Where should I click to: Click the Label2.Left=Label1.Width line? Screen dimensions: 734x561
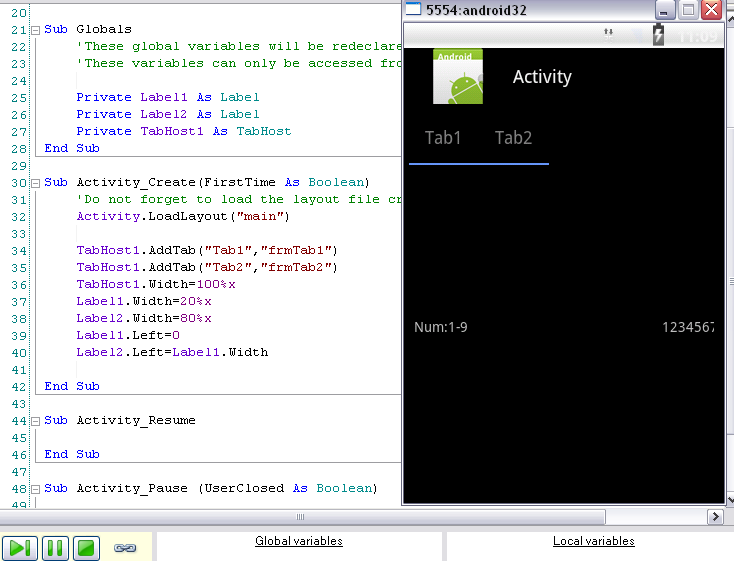coord(172,352)
